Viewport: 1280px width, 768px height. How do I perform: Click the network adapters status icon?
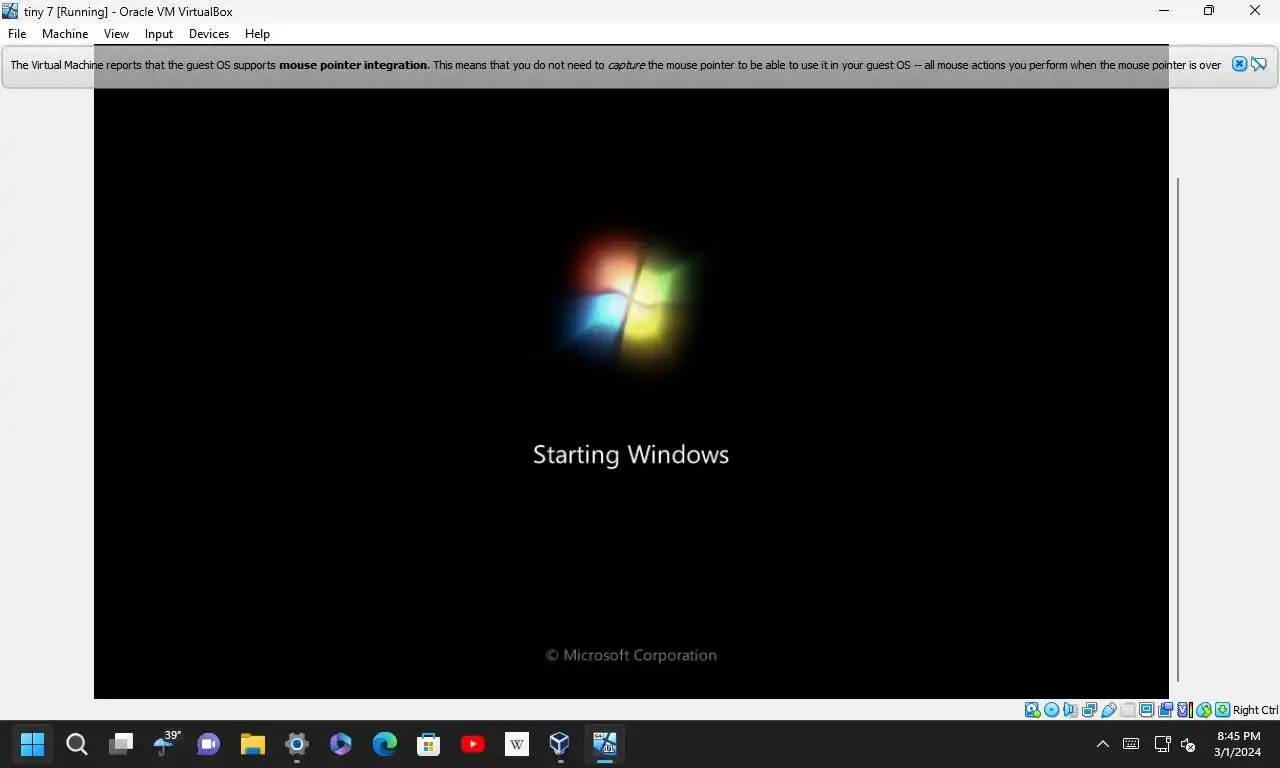pos(1089,710)
